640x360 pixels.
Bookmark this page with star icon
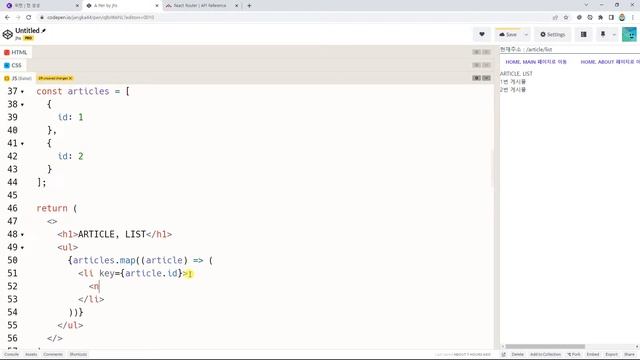[566, 18]
